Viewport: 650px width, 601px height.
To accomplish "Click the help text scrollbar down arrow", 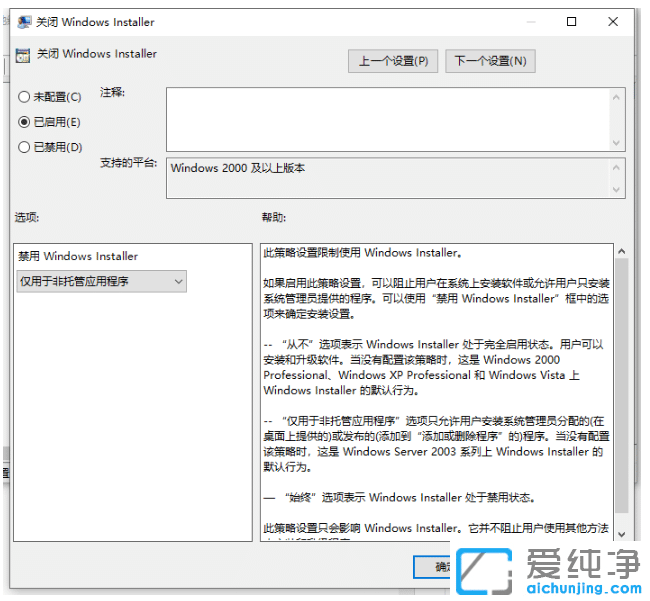I will [621, 534].
